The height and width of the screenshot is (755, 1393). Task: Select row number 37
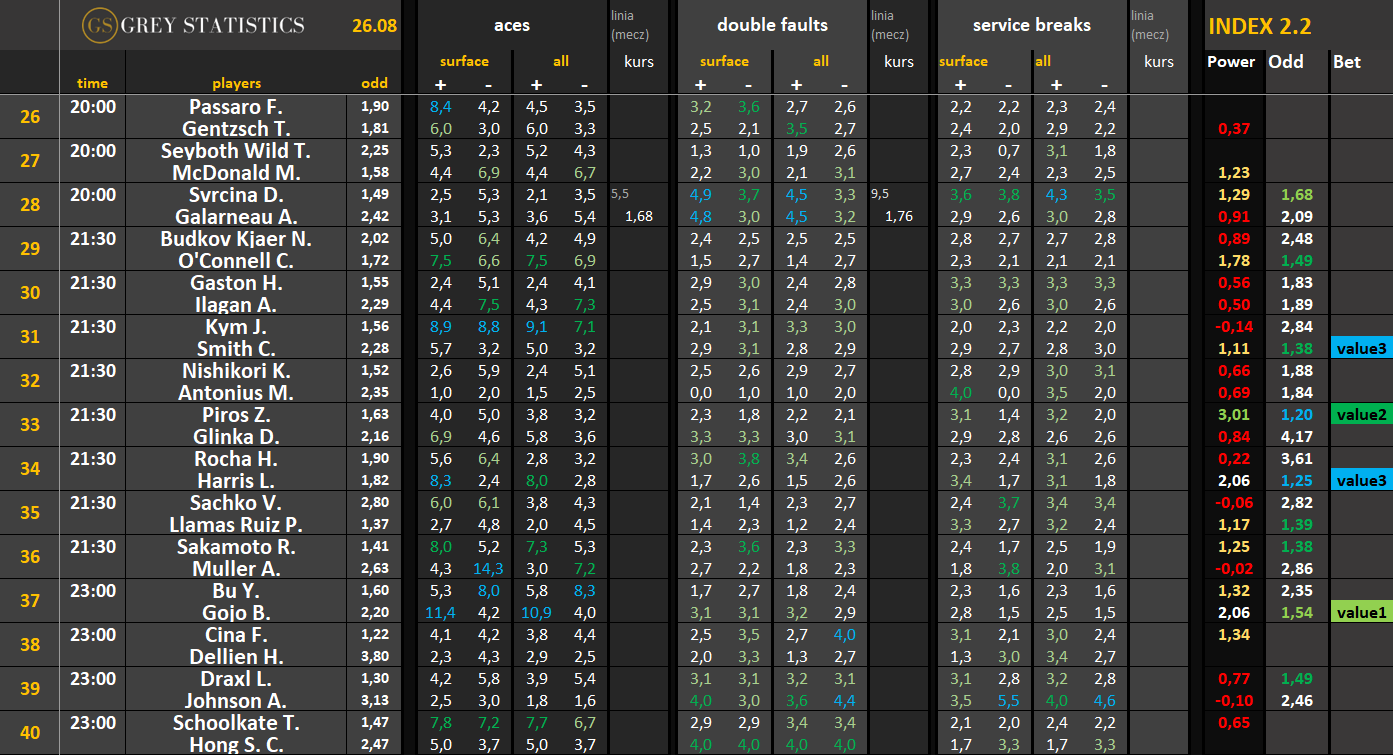(x=30, y=601)
